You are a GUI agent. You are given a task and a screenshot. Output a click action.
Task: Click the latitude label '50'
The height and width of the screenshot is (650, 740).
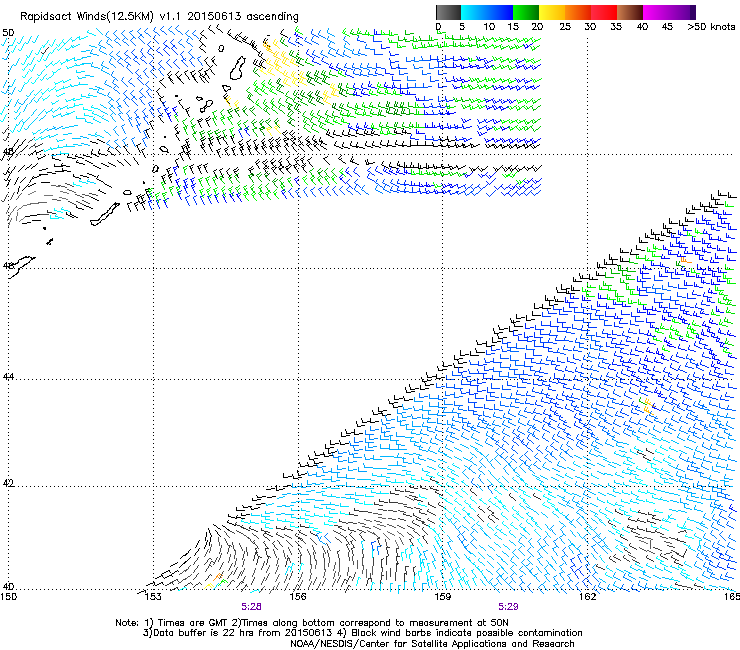pyautogui.click(x=8, y=33)
